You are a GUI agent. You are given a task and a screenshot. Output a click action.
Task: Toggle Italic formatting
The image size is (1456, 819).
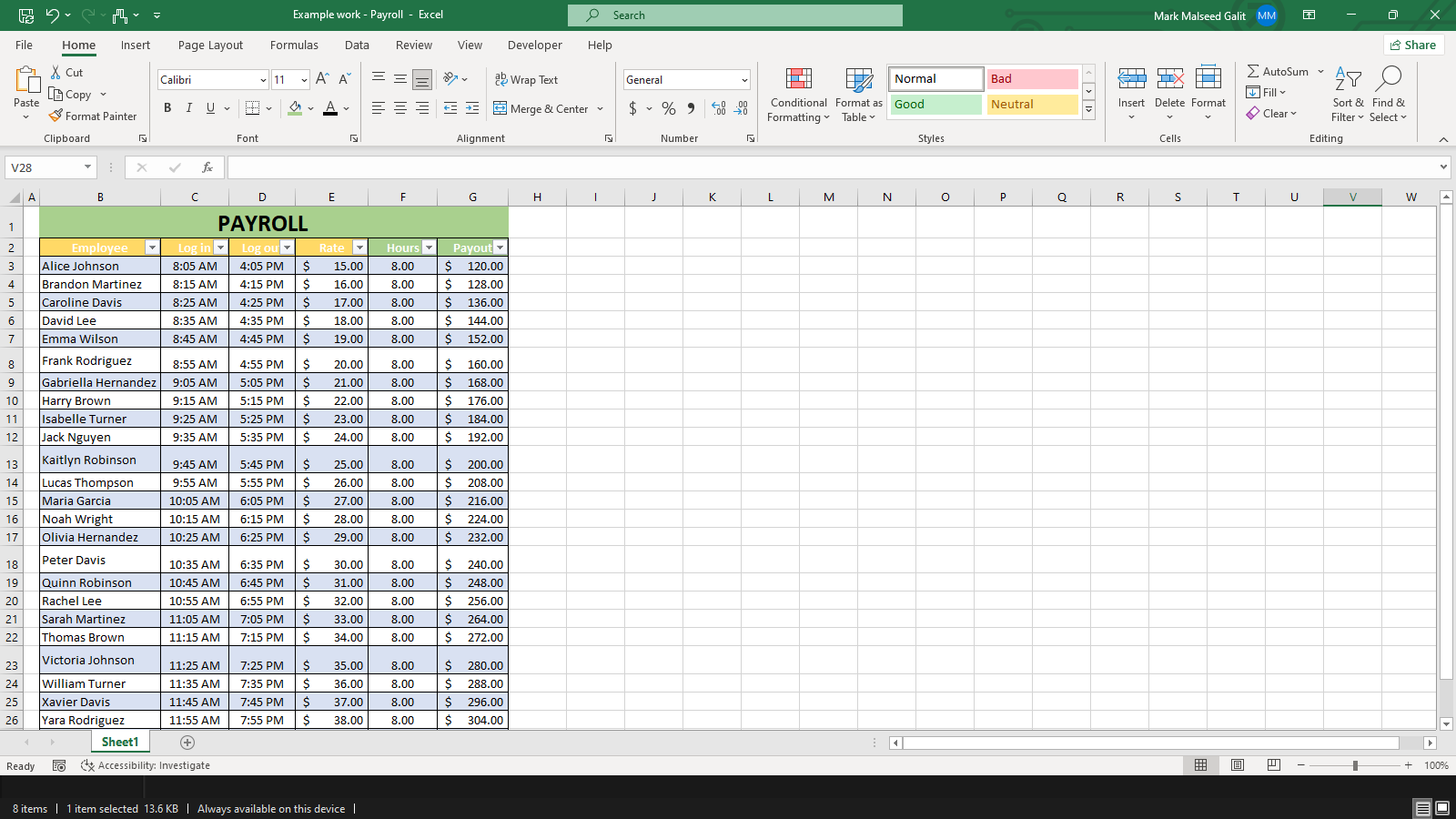tap(189, 108)
